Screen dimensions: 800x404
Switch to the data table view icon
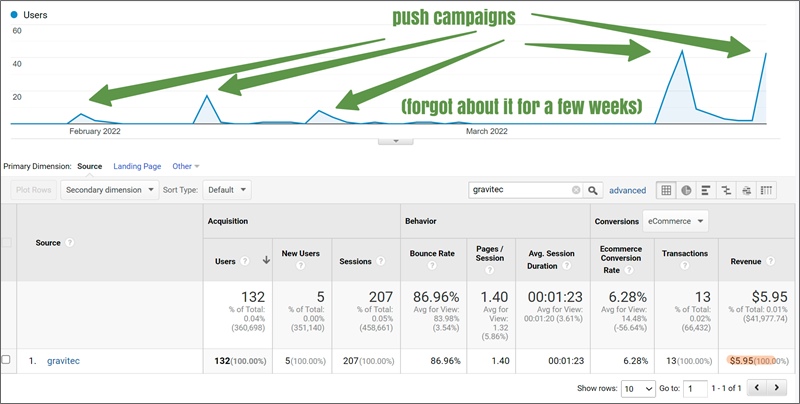tap(666, 190)
